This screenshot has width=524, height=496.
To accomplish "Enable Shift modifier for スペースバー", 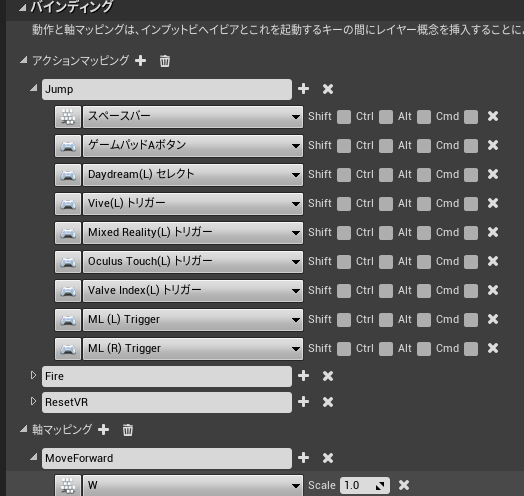I will [x=344, y=117].
